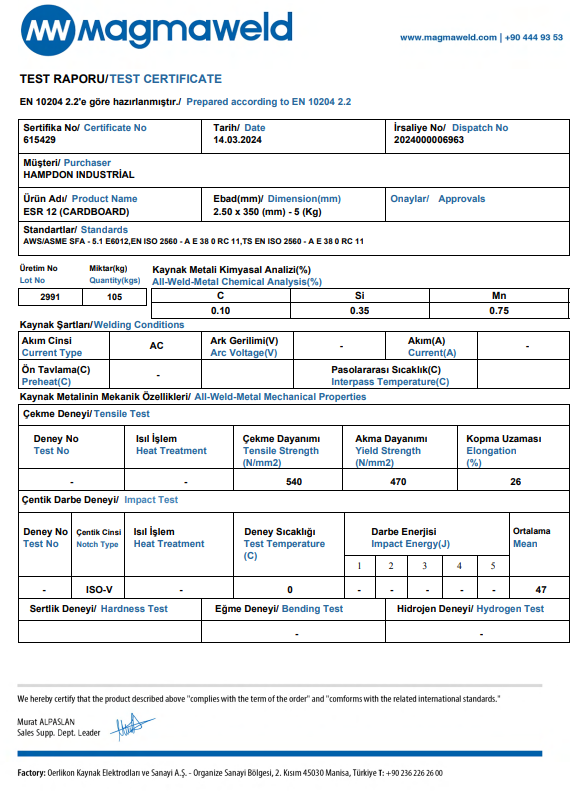Select the carbon value 0.10
Screen dimensions: 572x791
pos(220,311)
